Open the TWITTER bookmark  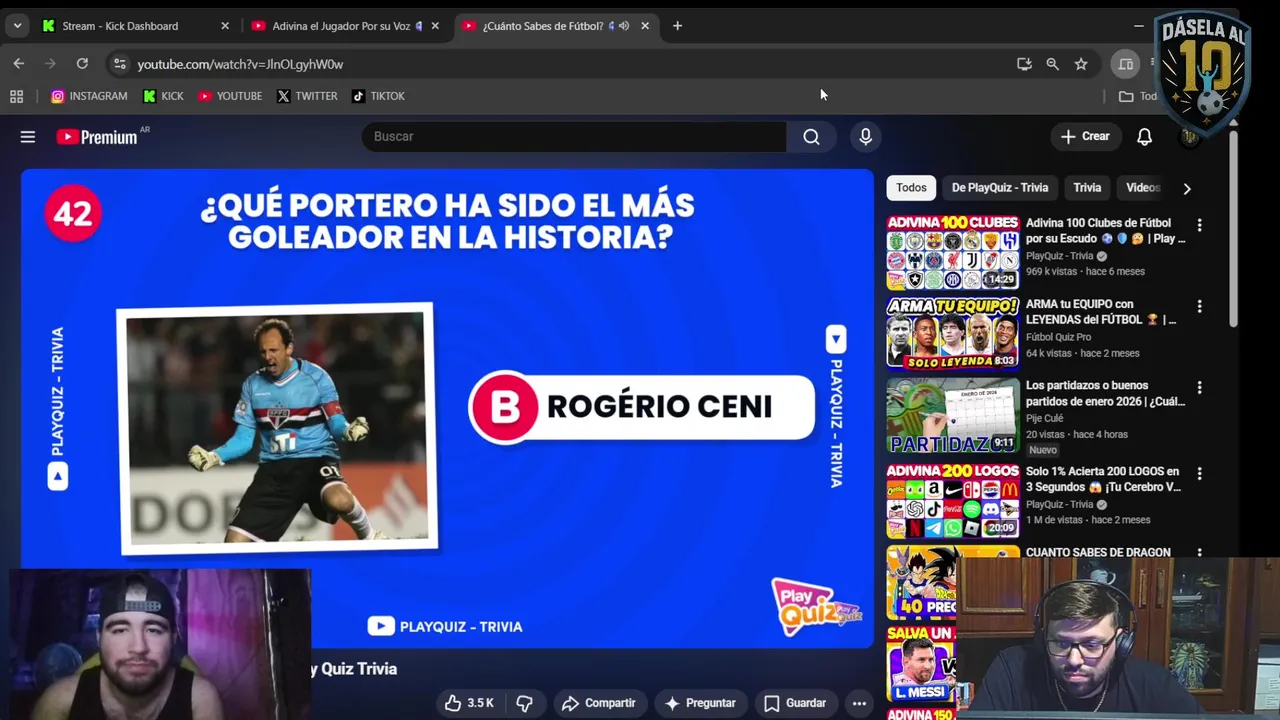pos(307,96)
